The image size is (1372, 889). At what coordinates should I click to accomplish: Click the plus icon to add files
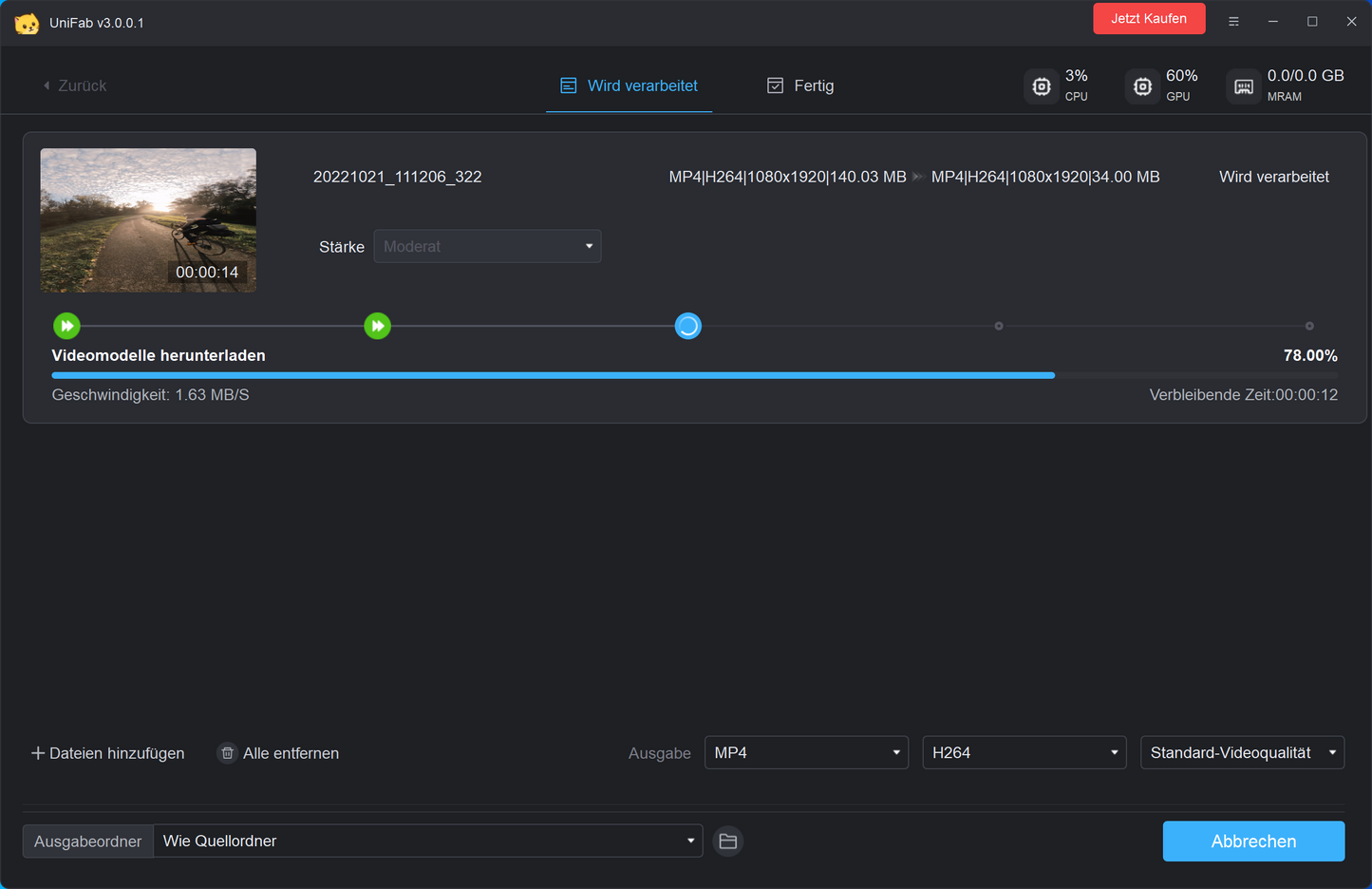coord(38,752)
